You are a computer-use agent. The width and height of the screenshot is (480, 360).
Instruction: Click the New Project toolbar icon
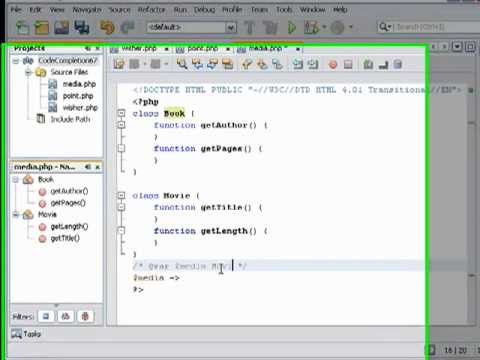pyautogui.click(x=42, y=27)
